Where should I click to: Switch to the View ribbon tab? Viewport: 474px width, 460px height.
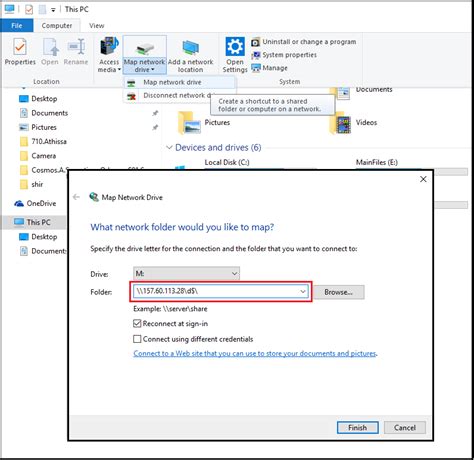tap(97, 26)
